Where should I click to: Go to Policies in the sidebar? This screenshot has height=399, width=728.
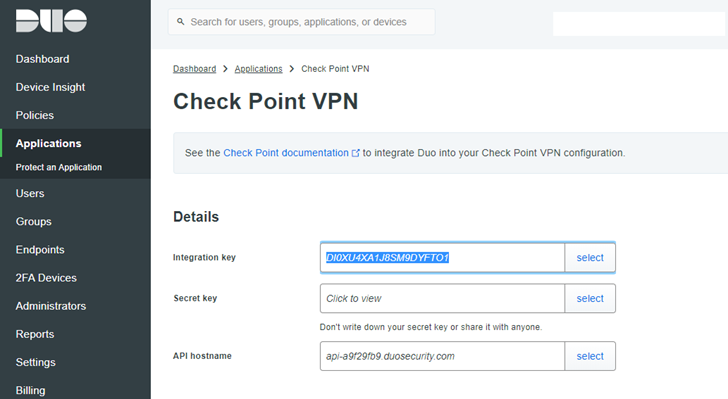tap(34, 115)
